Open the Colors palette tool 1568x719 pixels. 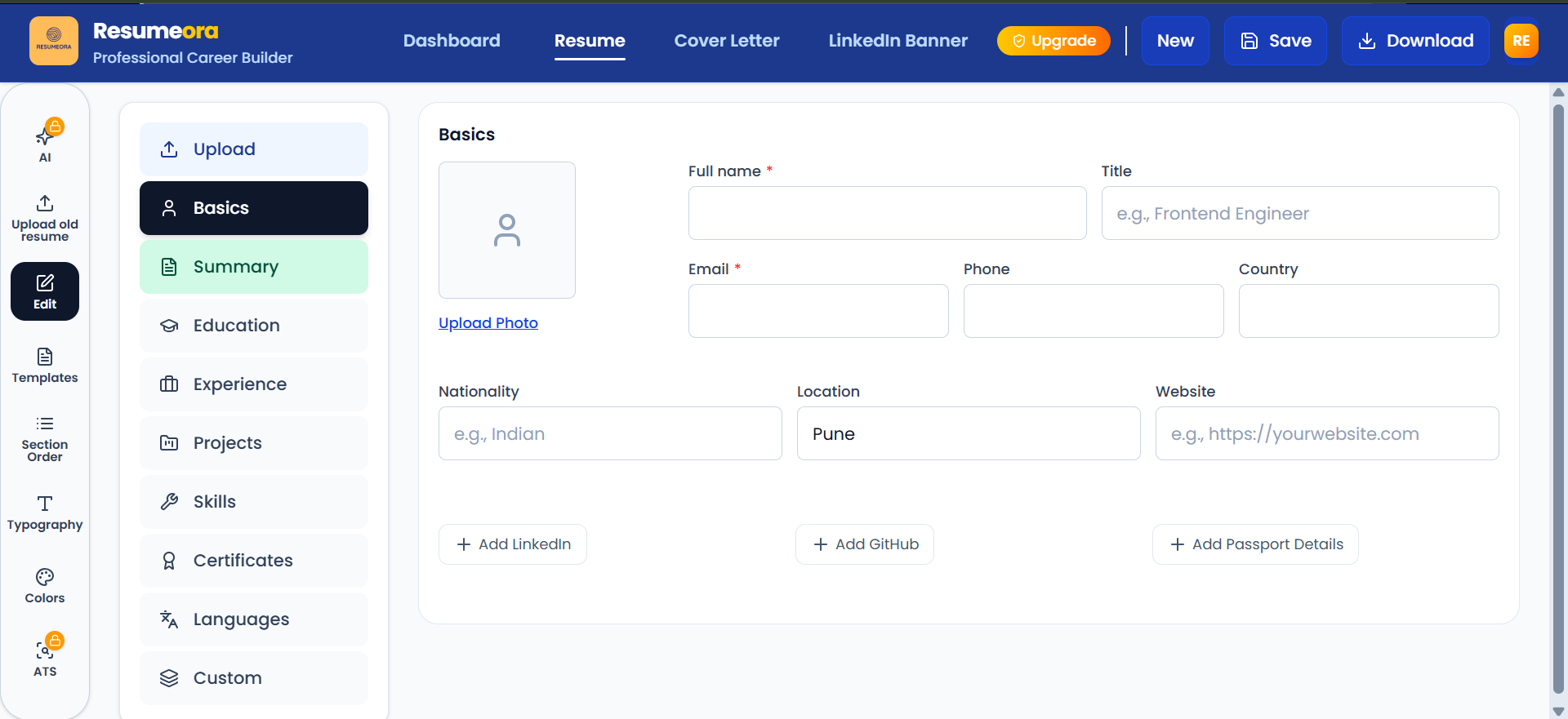click(45, 586)
